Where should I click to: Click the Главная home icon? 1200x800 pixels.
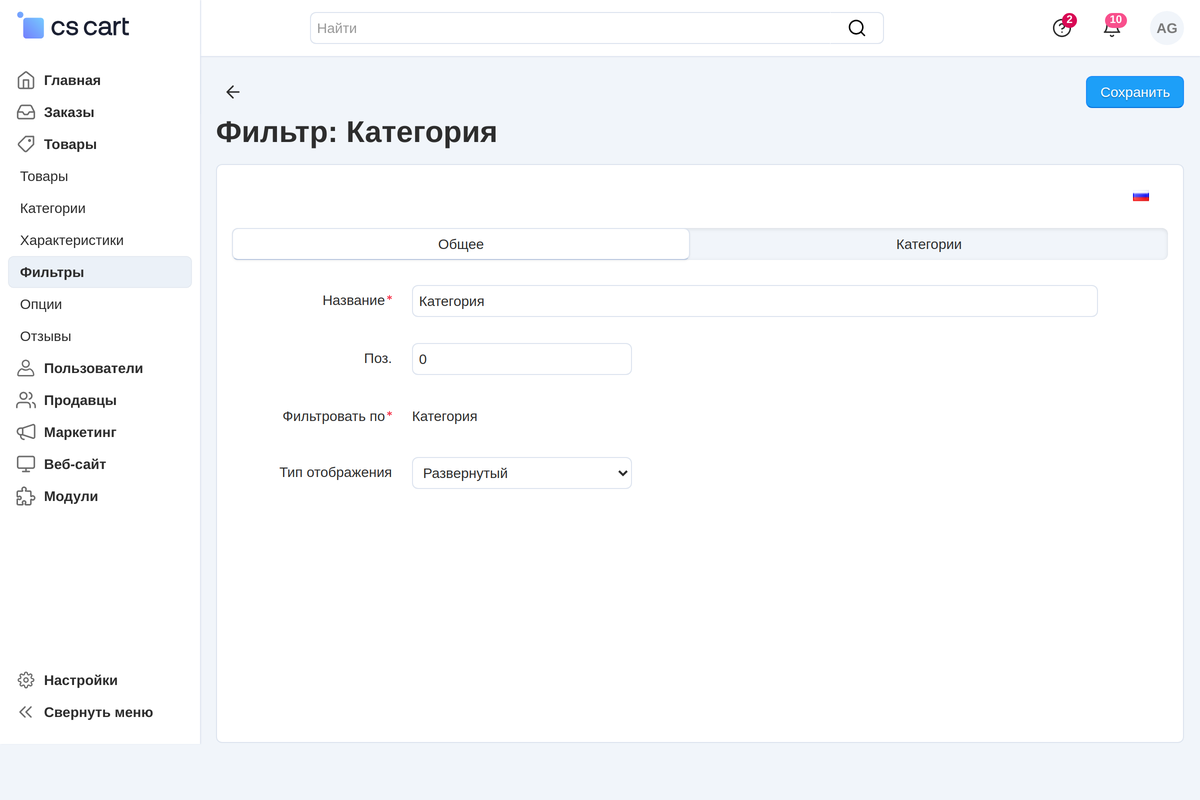[26, 80]
